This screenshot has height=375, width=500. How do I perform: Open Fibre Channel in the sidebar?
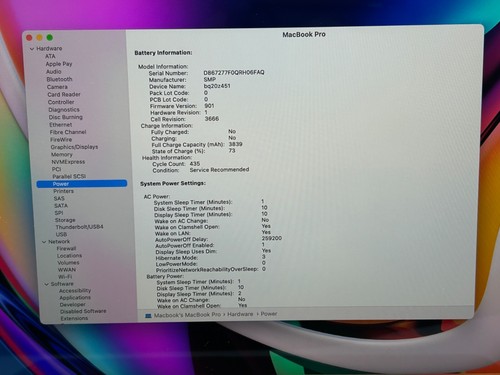pyautogui.click(x=68, y=132)
